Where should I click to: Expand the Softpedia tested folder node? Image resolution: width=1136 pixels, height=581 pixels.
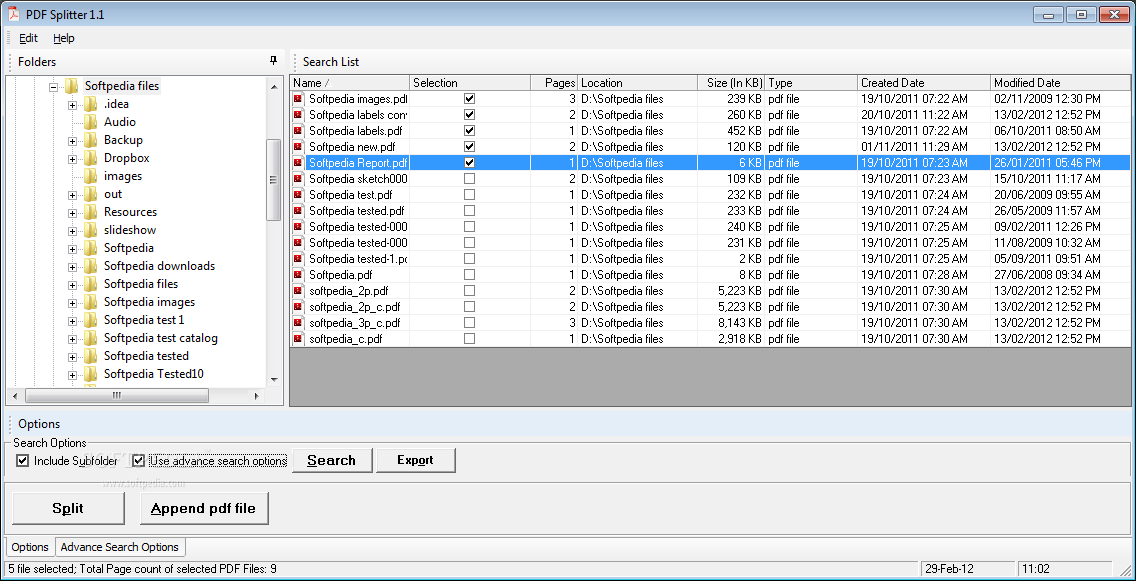(72, 357)
